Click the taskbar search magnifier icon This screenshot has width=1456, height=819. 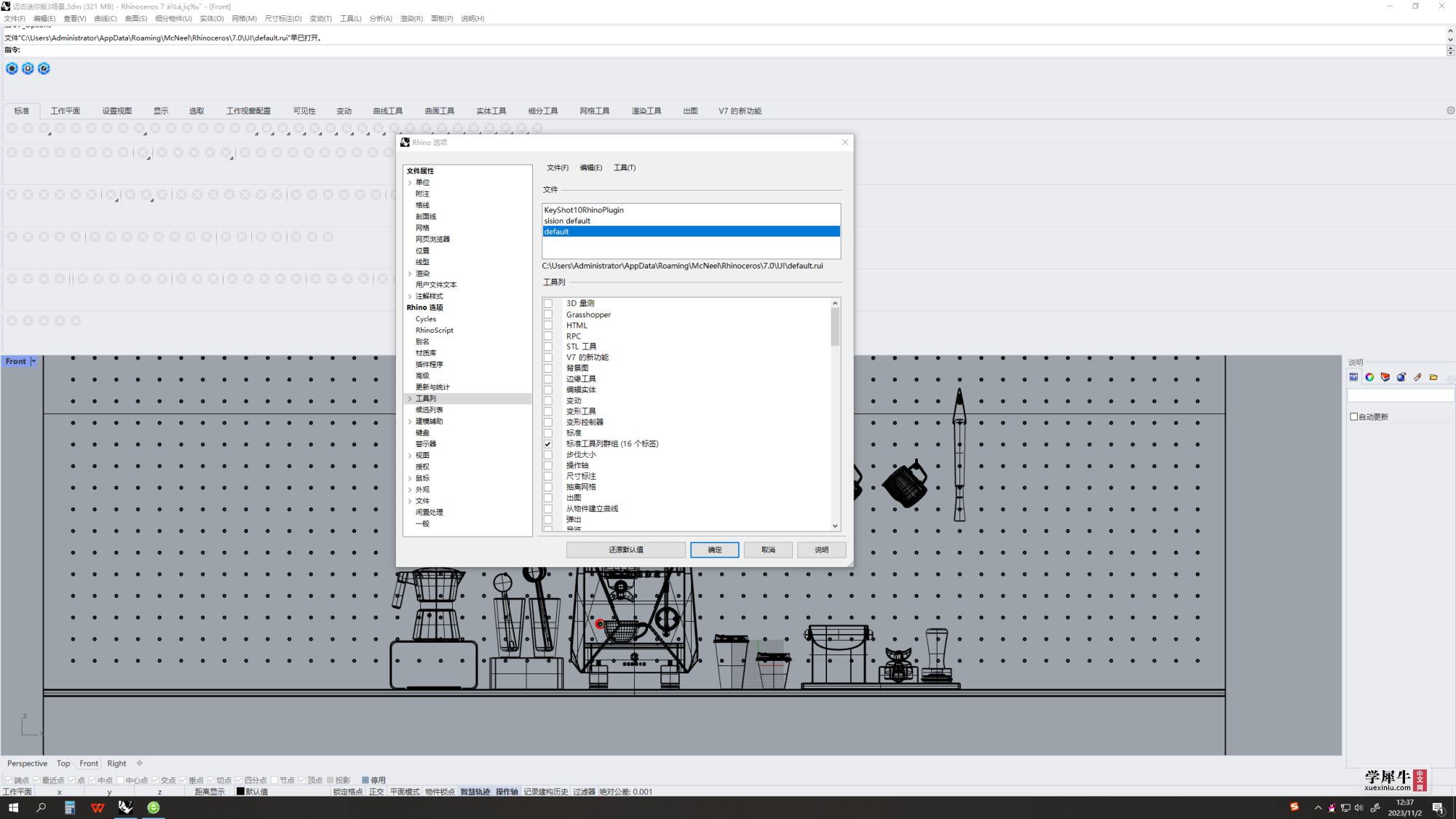(41, 807)
